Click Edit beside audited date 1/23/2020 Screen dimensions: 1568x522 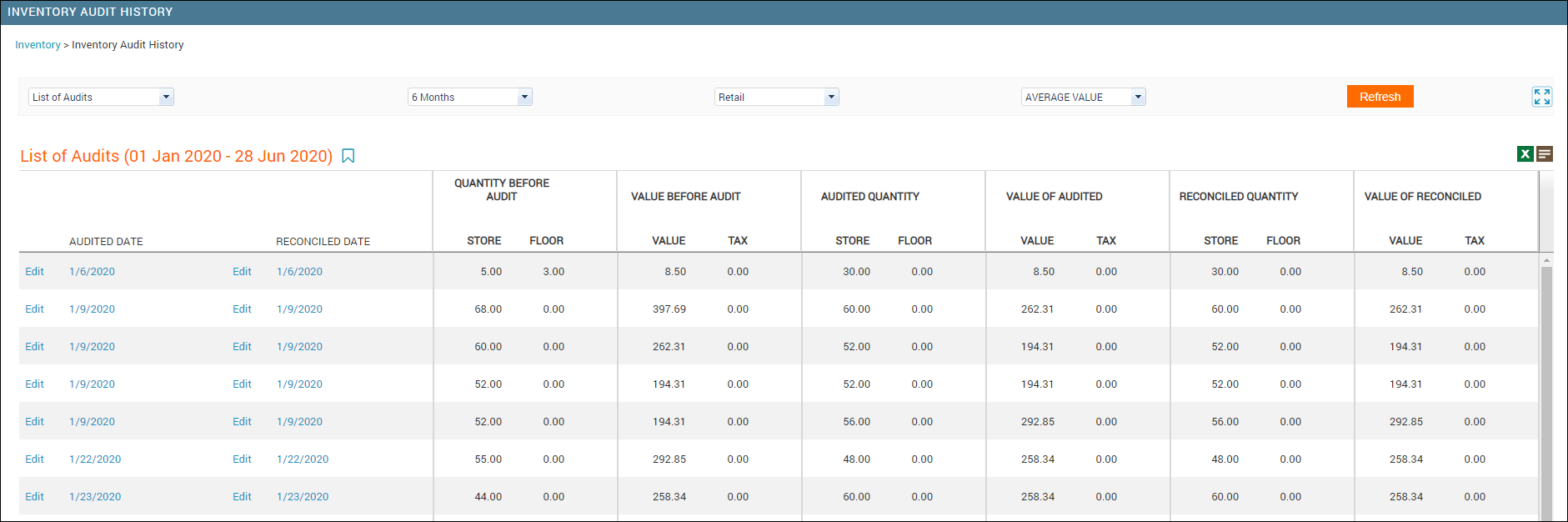pos(34,496)
